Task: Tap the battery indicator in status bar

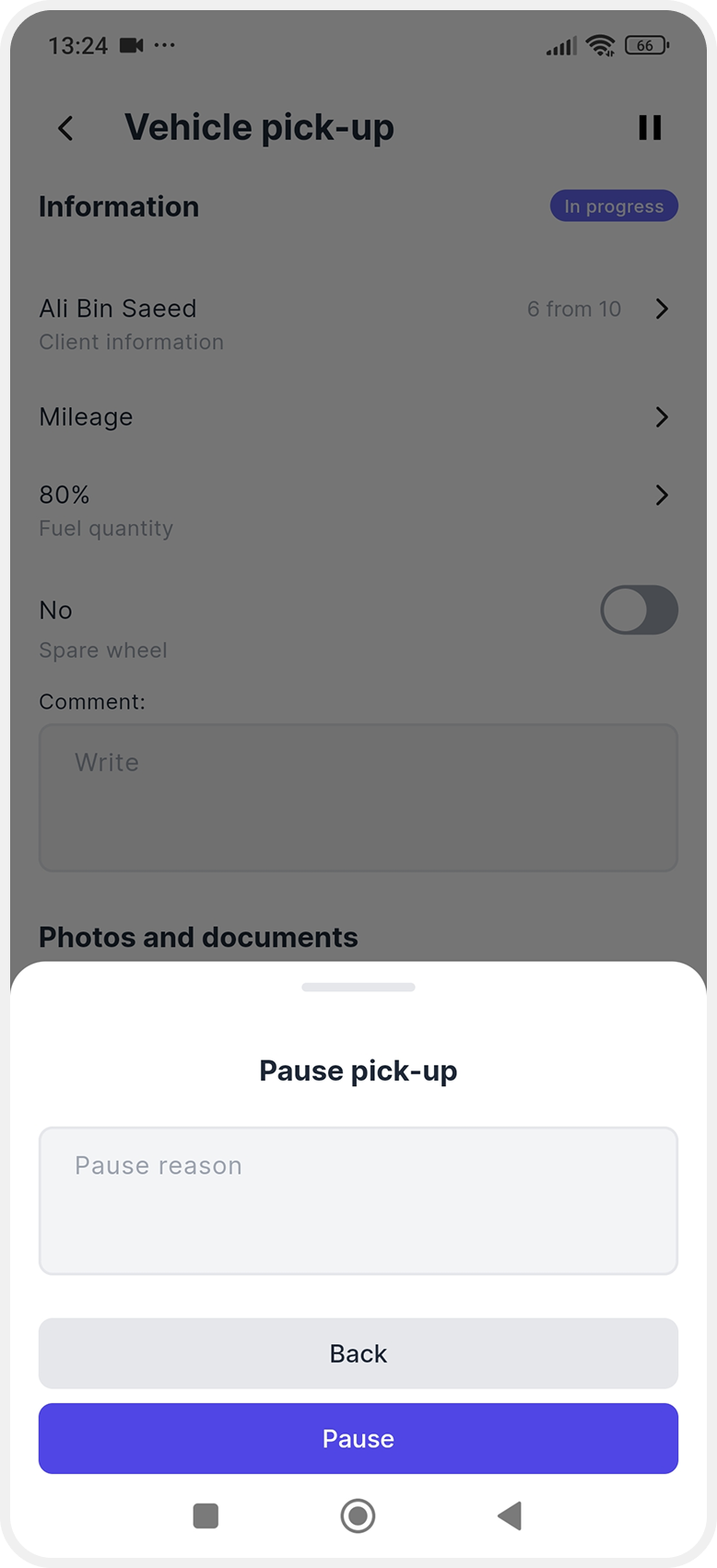Action: [x=647, y=45]
